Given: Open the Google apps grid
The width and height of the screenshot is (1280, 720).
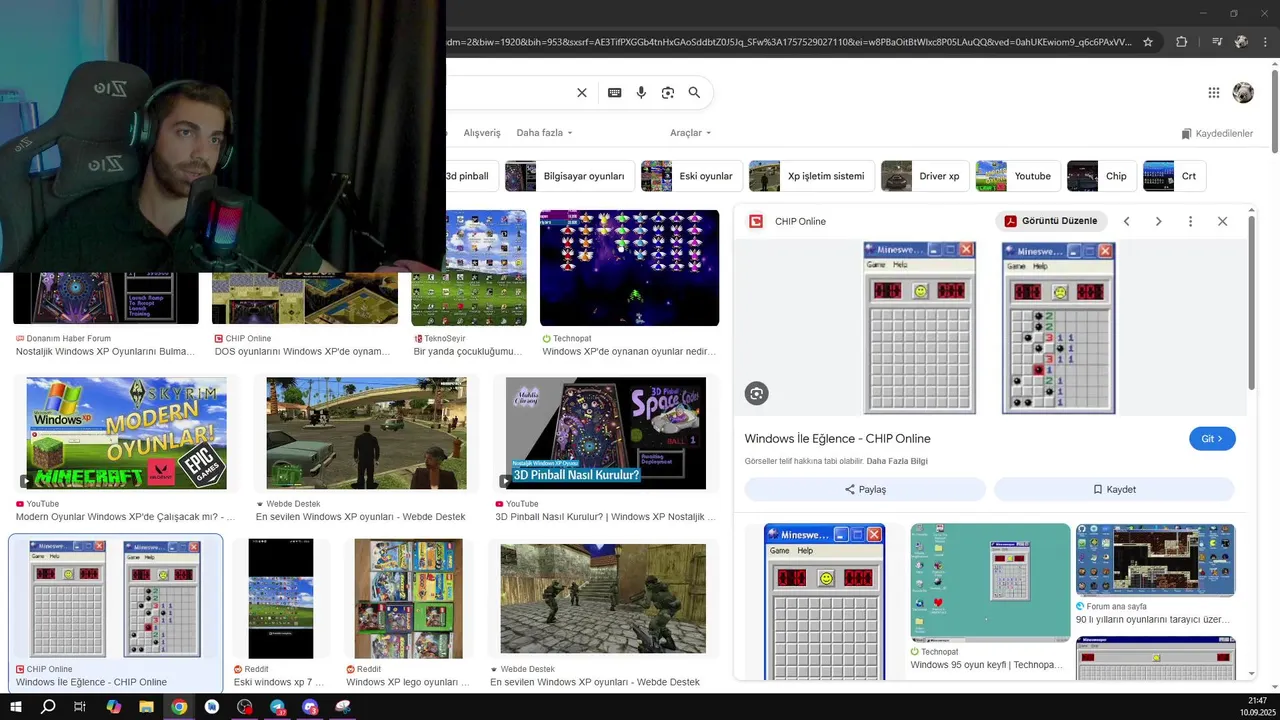Looking at the screenshot, I should click(1214, 93).
